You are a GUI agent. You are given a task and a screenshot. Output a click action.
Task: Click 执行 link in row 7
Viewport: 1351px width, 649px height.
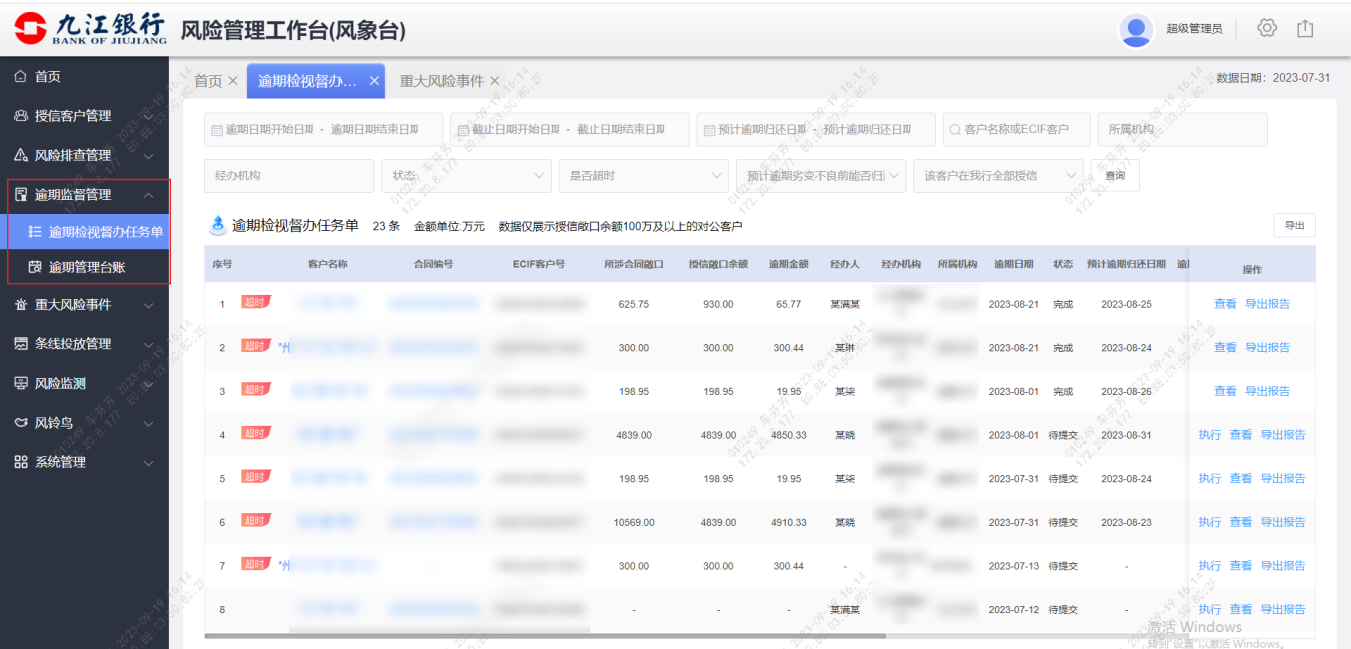point(1210,566)
